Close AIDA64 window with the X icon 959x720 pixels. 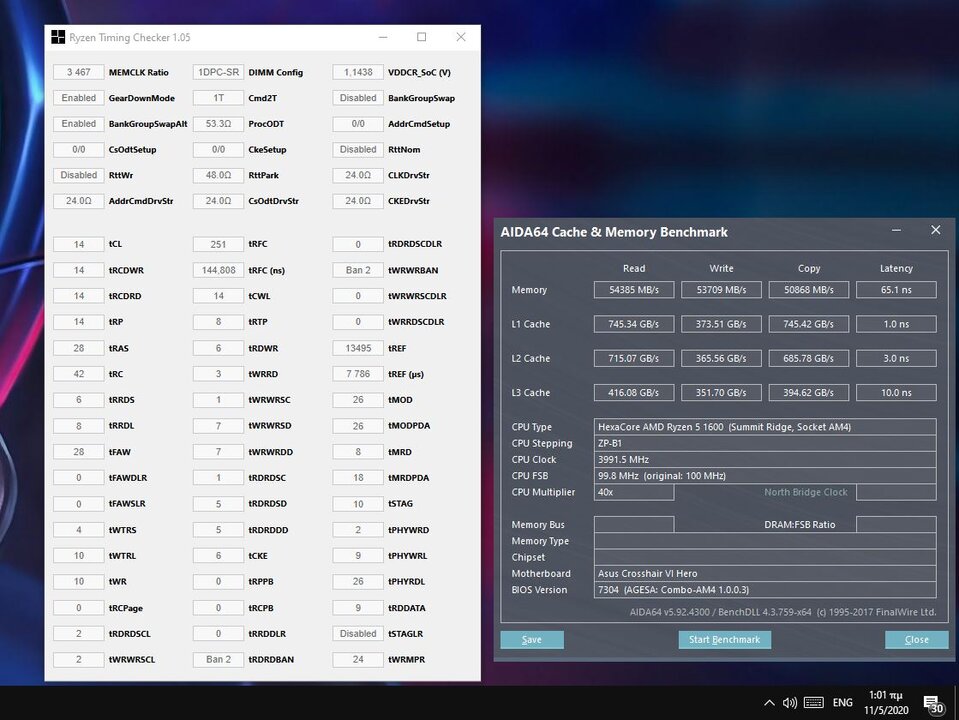point(936,230)
